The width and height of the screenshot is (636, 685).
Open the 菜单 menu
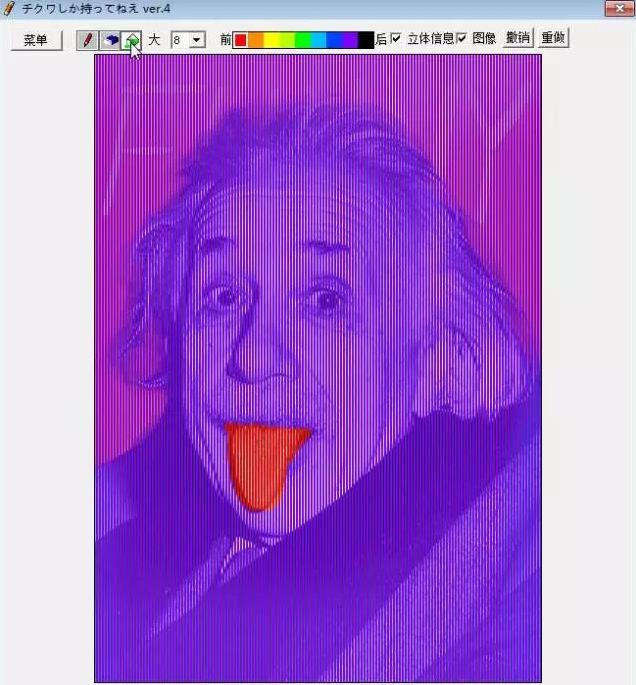pyautogui.click(x=35, y=40)
